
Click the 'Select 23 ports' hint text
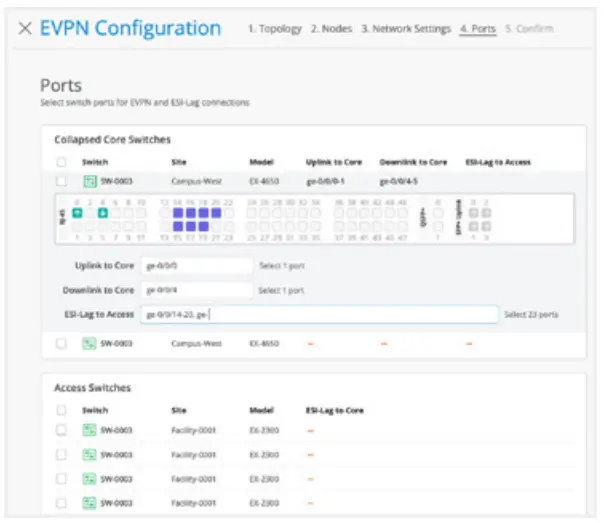pyautogui.click(x=531, y=315)
